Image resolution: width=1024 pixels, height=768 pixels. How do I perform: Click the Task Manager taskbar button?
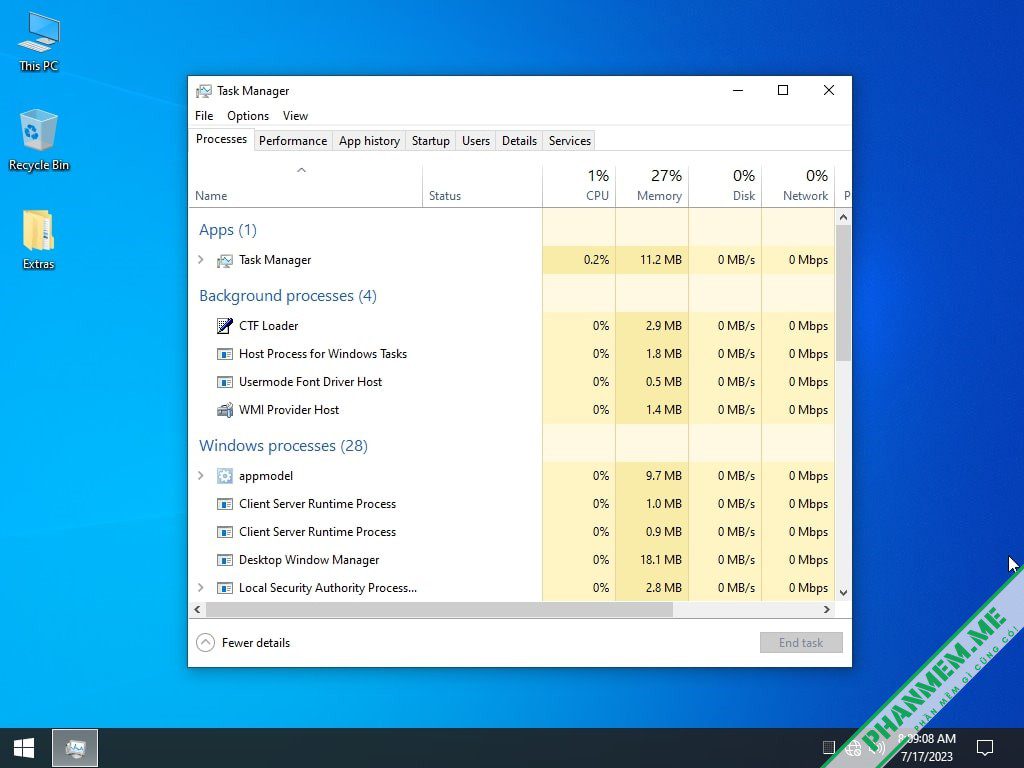click(x=75, y=748)
